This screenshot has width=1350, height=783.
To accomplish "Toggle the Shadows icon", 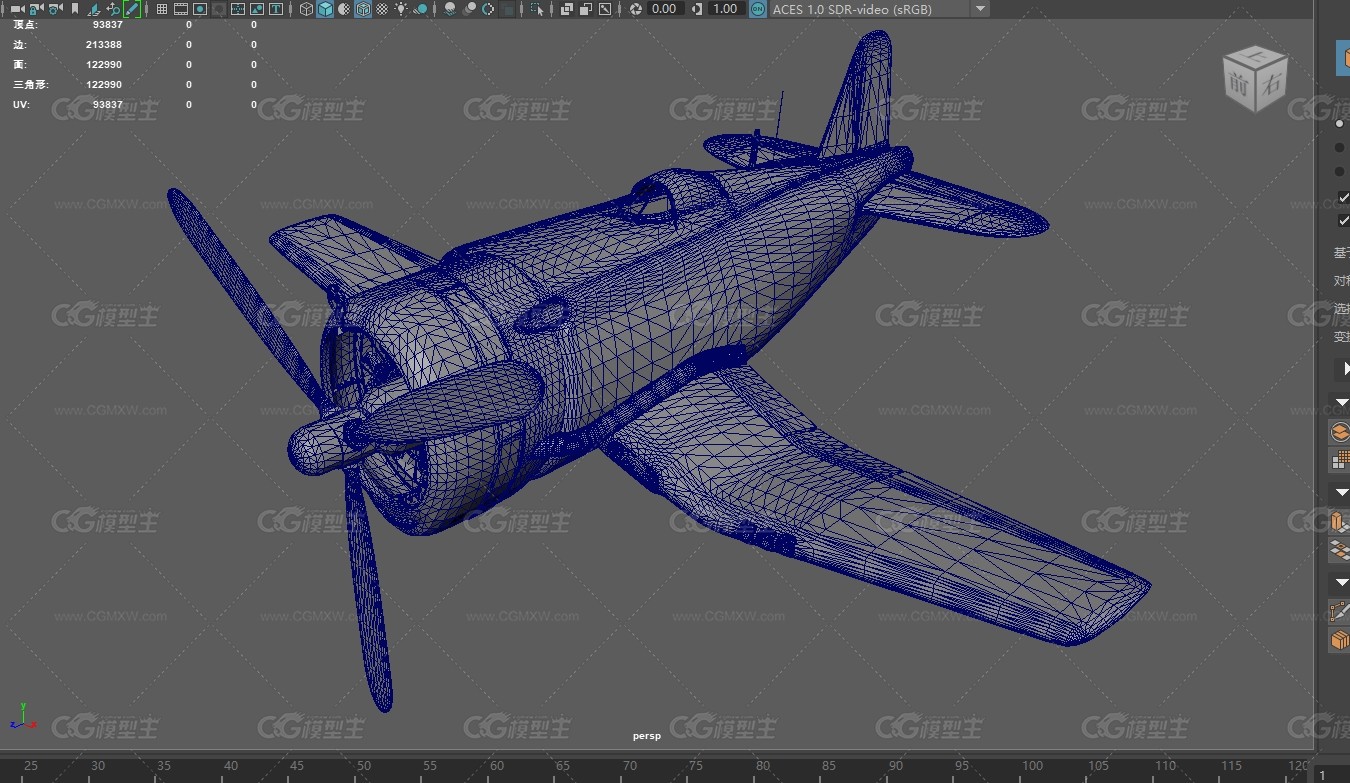I will click(x=421, y=9).
